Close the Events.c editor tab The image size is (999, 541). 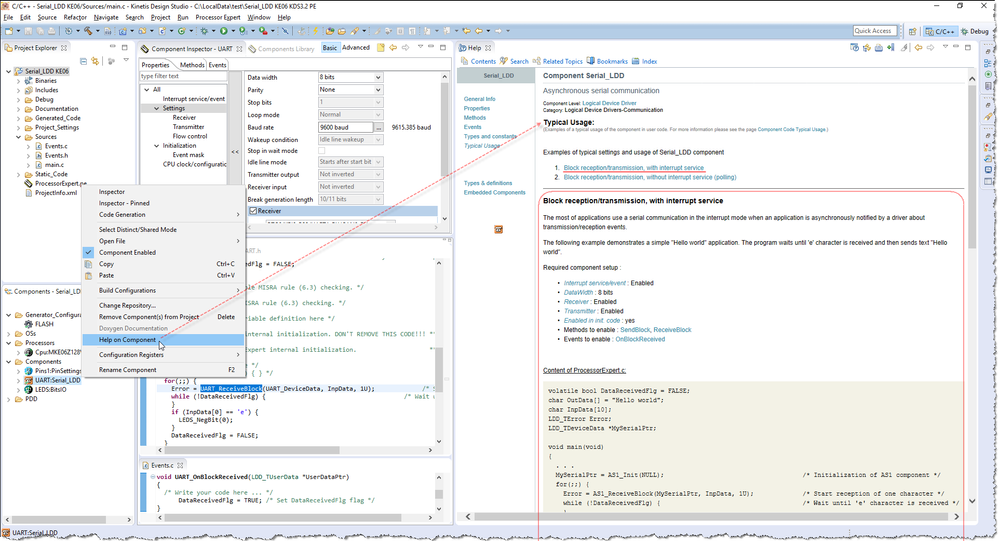180,465
